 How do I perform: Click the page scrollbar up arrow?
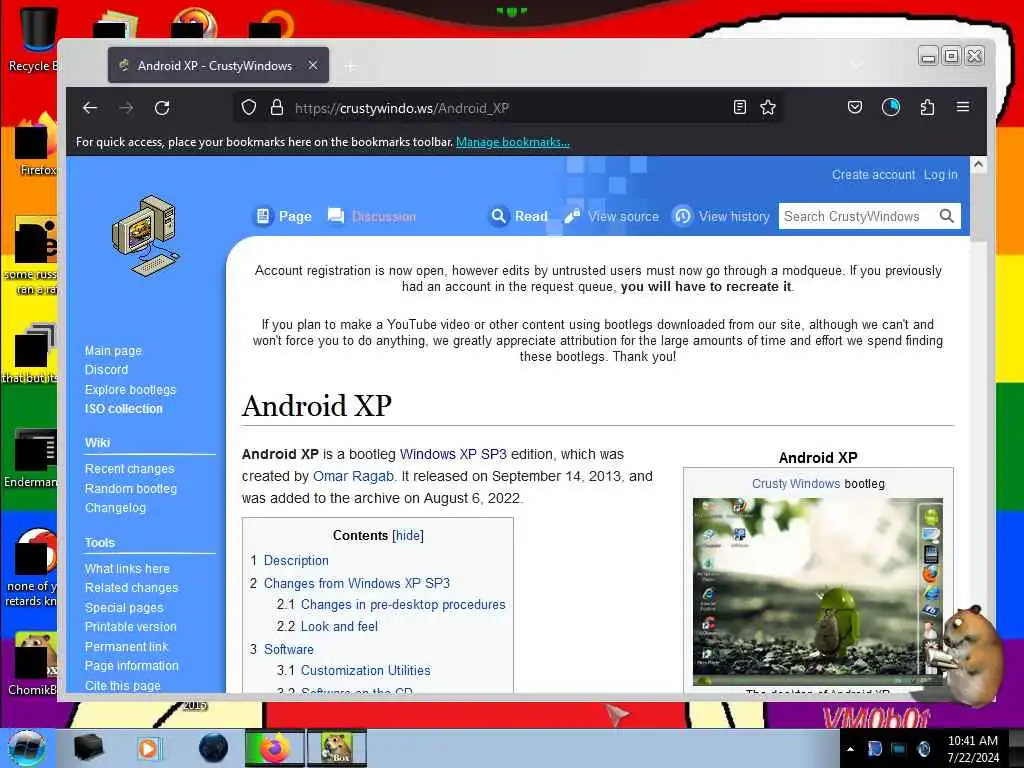click(978, 165)
